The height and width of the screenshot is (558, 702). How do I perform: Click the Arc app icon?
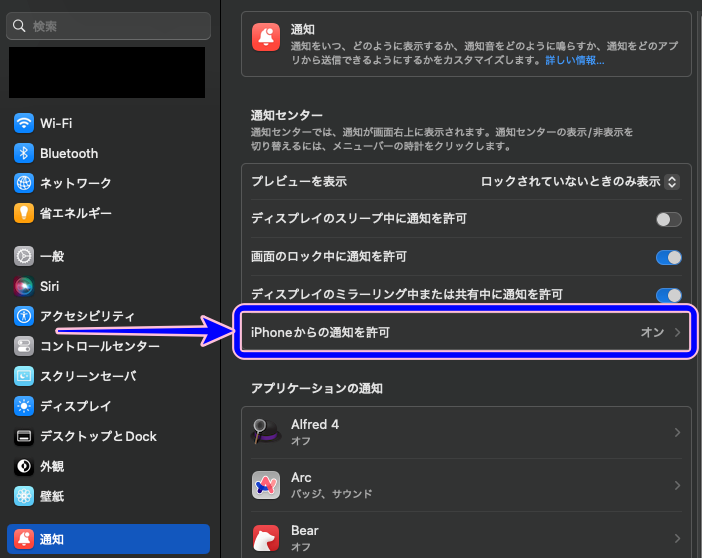[x=265, y=485]
